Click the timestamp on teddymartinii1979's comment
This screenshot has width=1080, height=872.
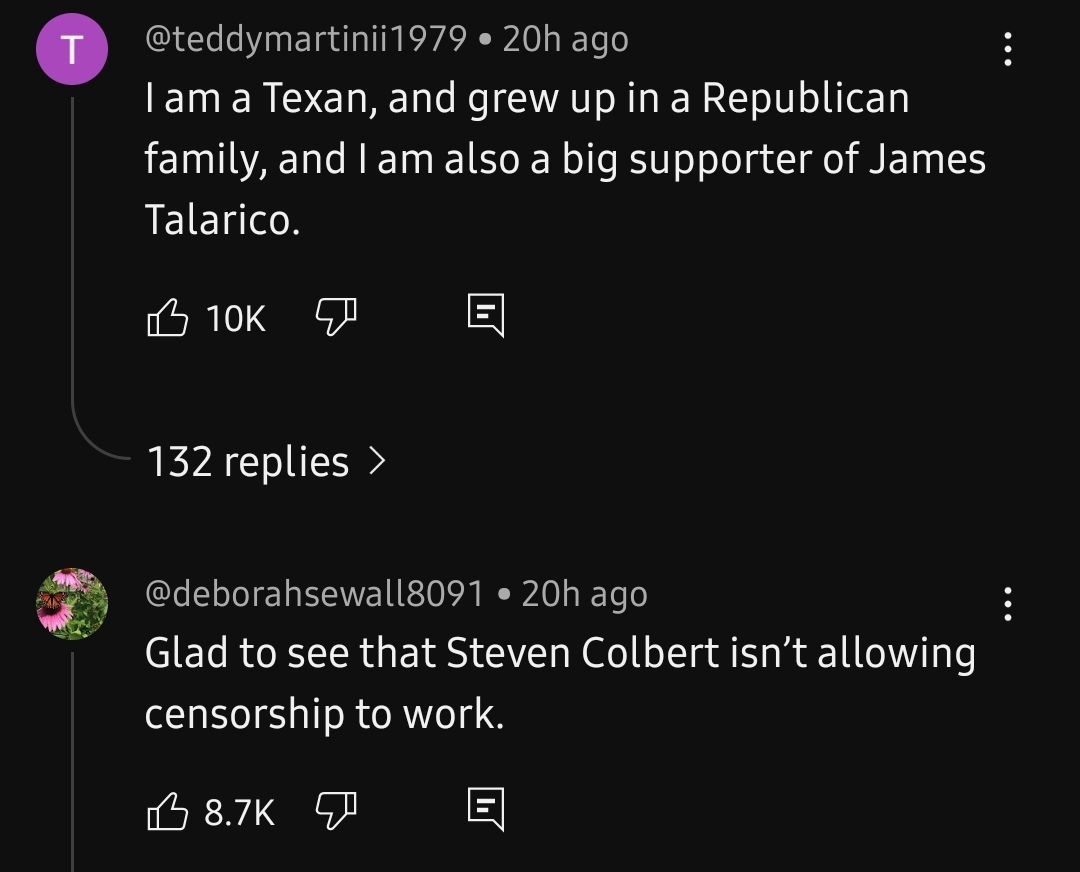(x=565, y=39)
